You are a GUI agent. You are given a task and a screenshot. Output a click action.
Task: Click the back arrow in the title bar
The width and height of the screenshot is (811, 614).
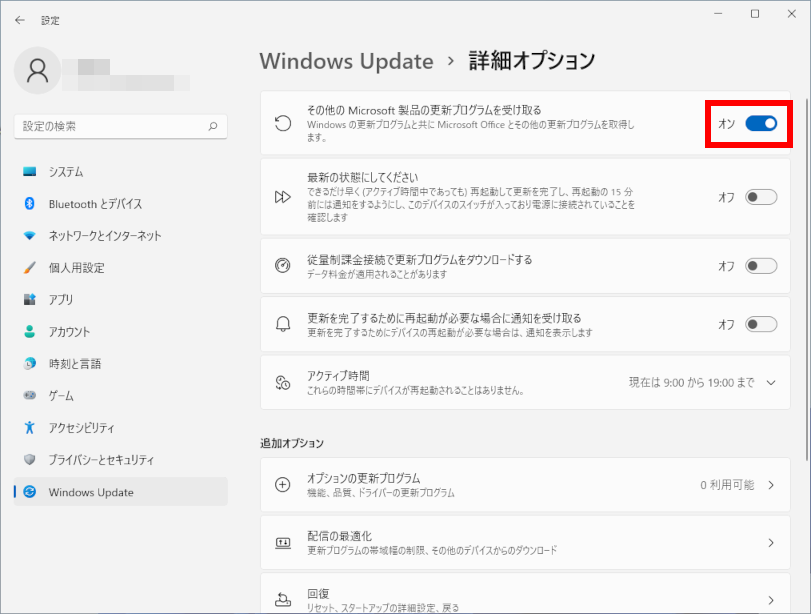[x=20, y=19]
